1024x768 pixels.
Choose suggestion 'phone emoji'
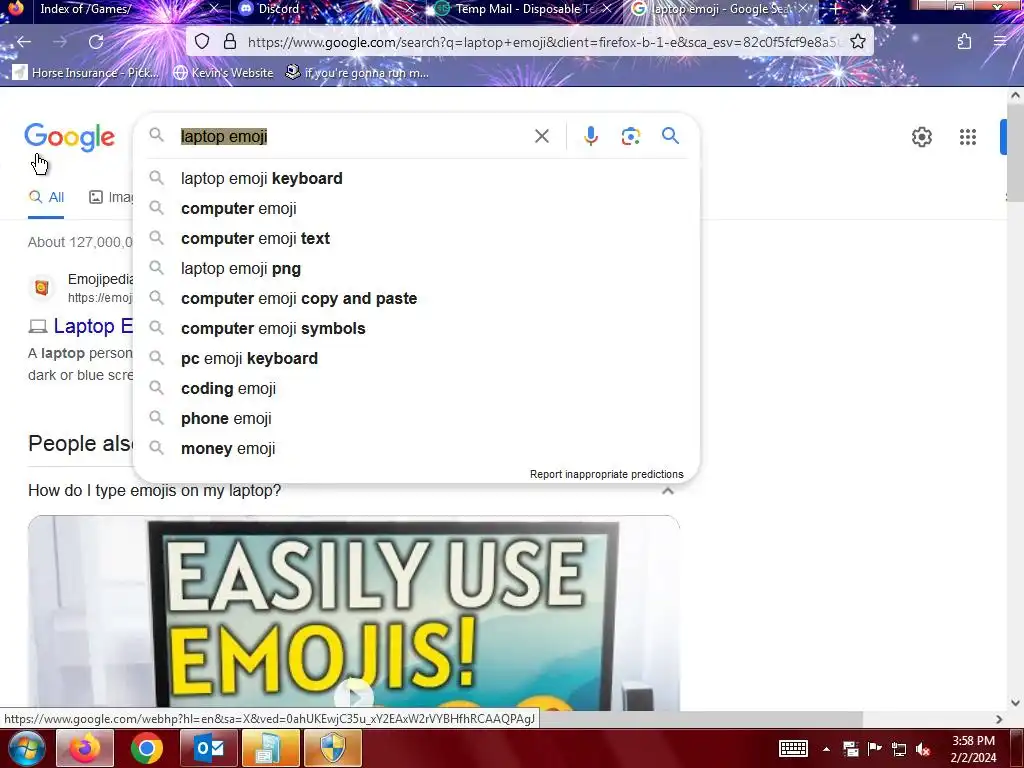pos(416,419)
